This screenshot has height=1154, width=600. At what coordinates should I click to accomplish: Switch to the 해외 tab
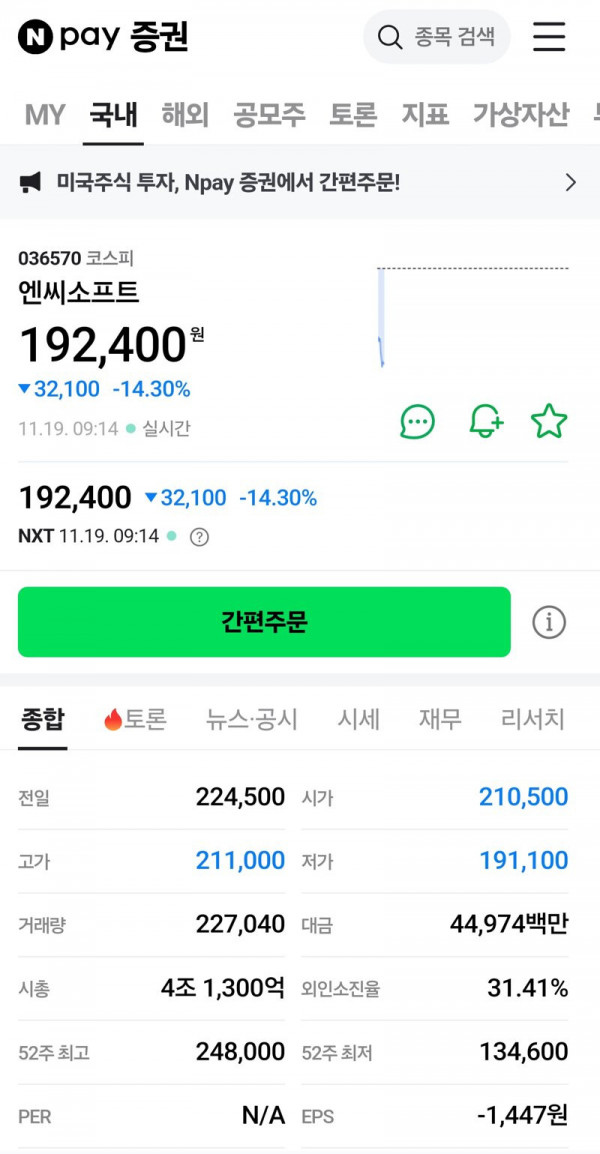185,115
